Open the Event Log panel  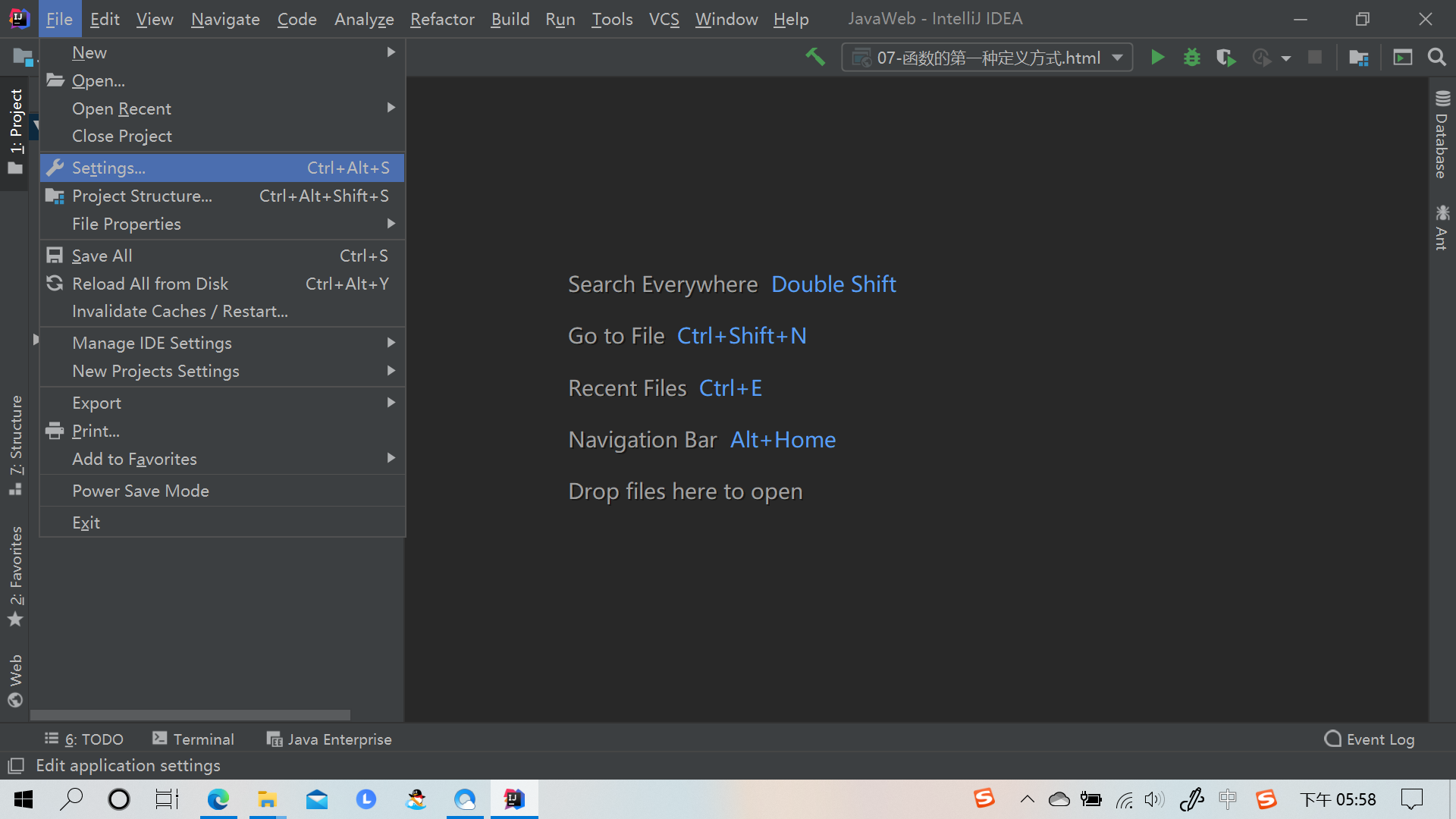click(x=1369, y=739)
